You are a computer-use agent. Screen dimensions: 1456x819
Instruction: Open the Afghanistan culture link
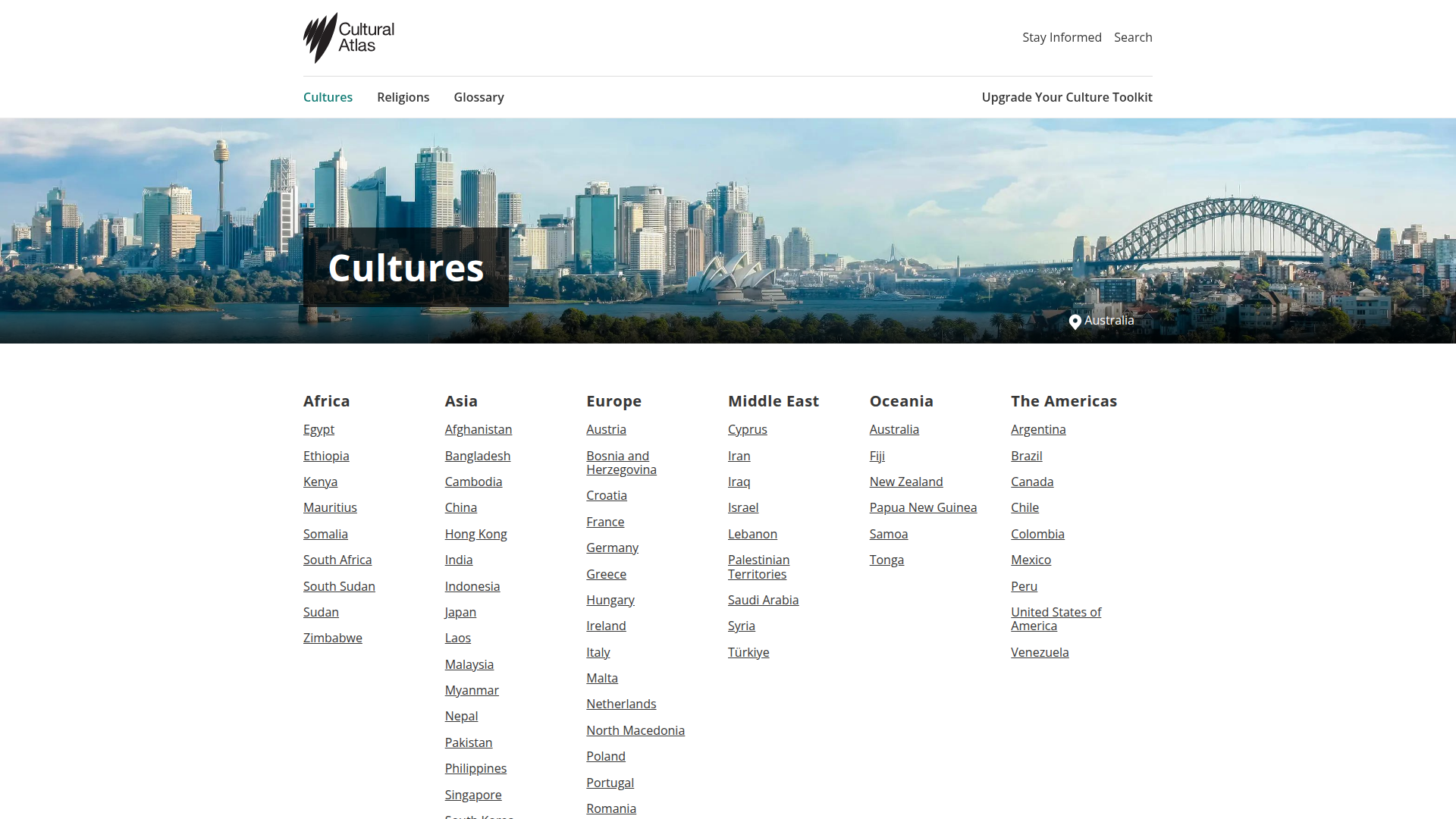pos(479,429)
